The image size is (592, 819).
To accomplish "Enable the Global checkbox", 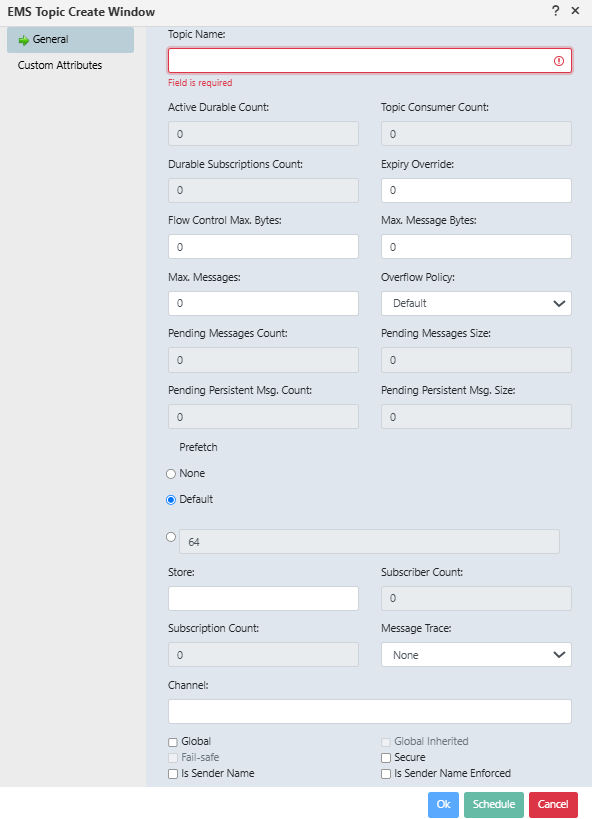I will coord(173,742).
